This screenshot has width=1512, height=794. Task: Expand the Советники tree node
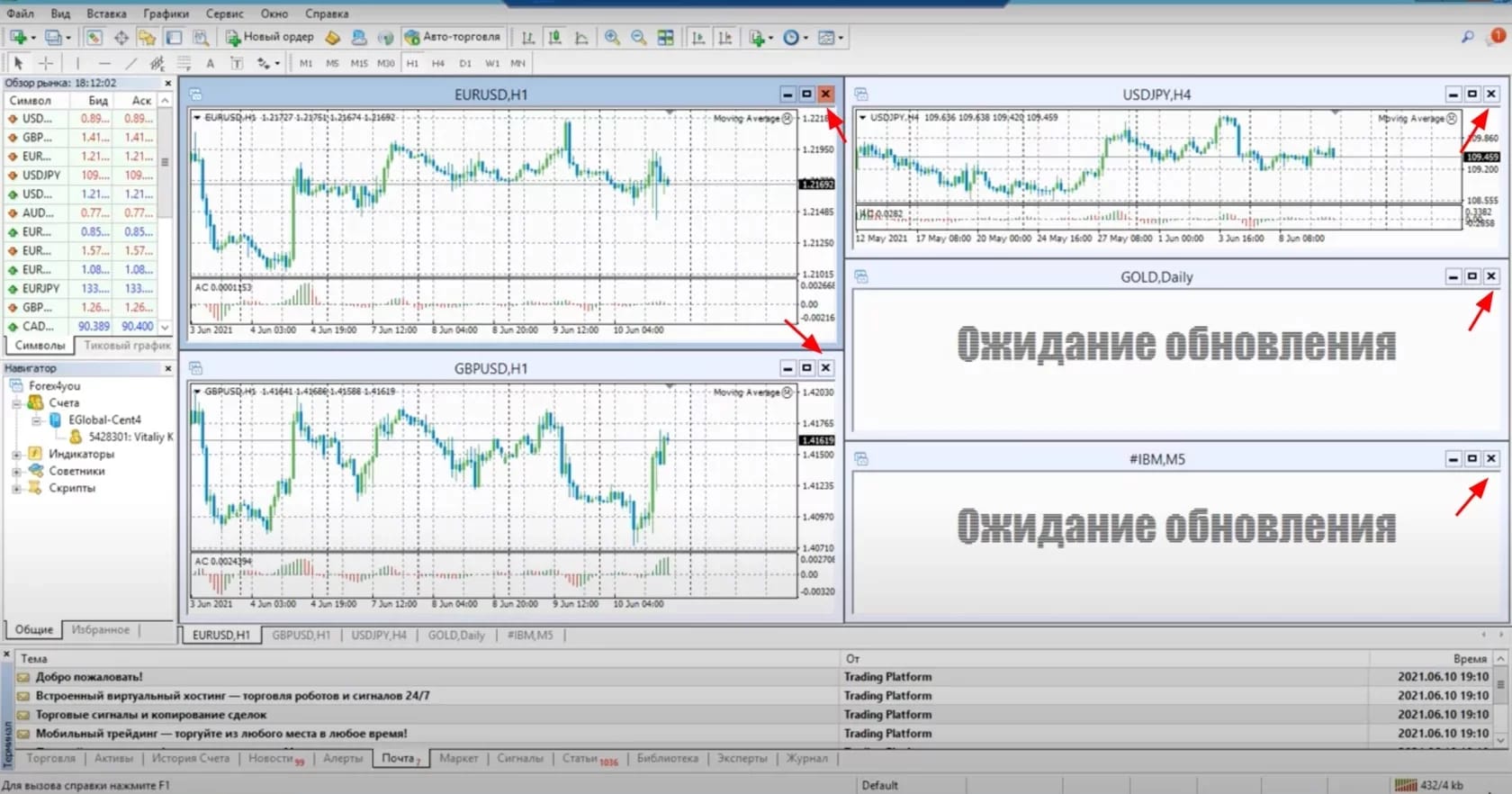coord(16,471)
